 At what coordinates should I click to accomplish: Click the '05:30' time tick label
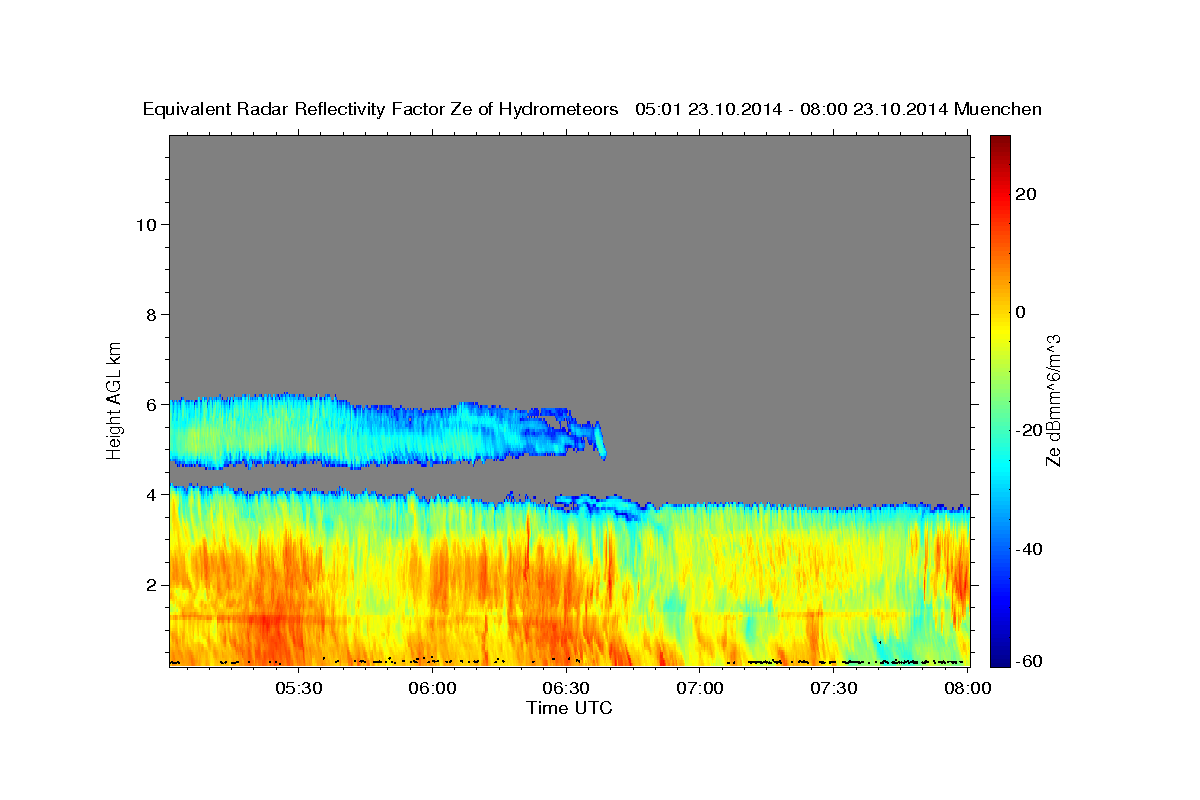tap(298, 688)
